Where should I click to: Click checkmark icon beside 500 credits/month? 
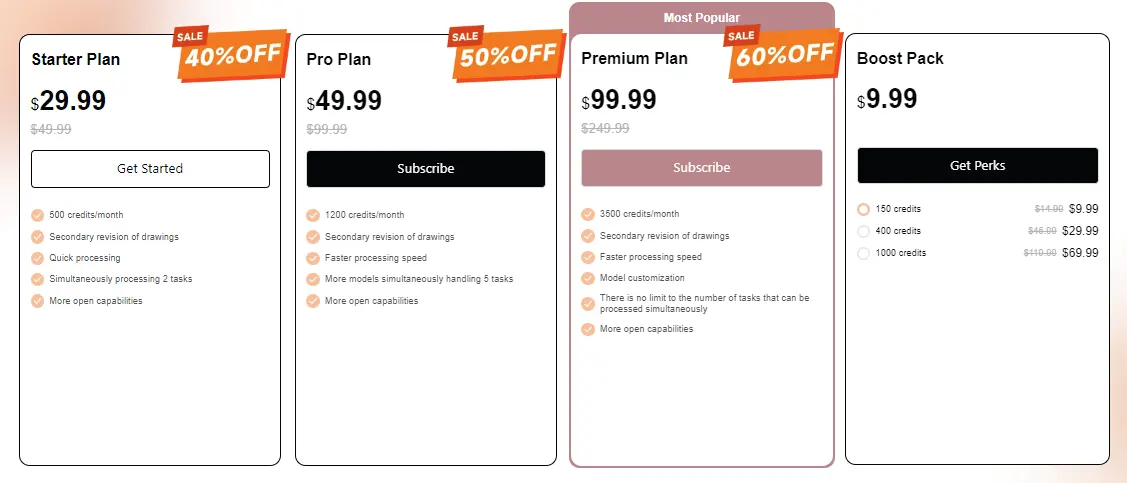[x=38, y=215]
